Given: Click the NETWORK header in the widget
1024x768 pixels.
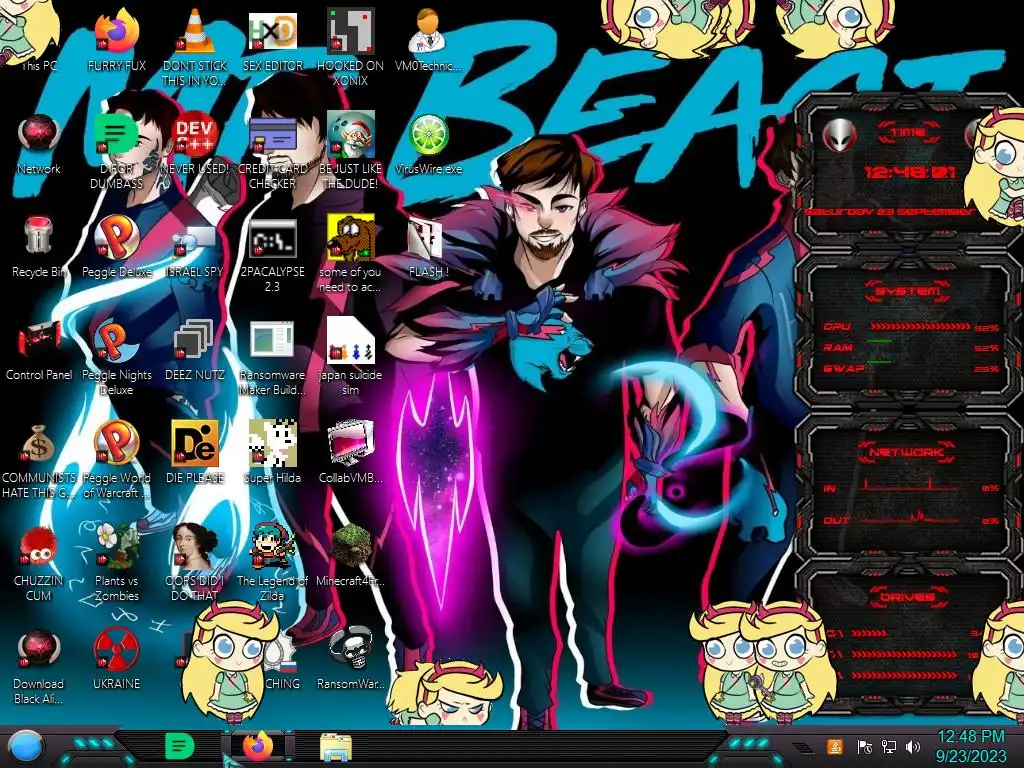Looking at the screenshot, I should tap(906, 452).
